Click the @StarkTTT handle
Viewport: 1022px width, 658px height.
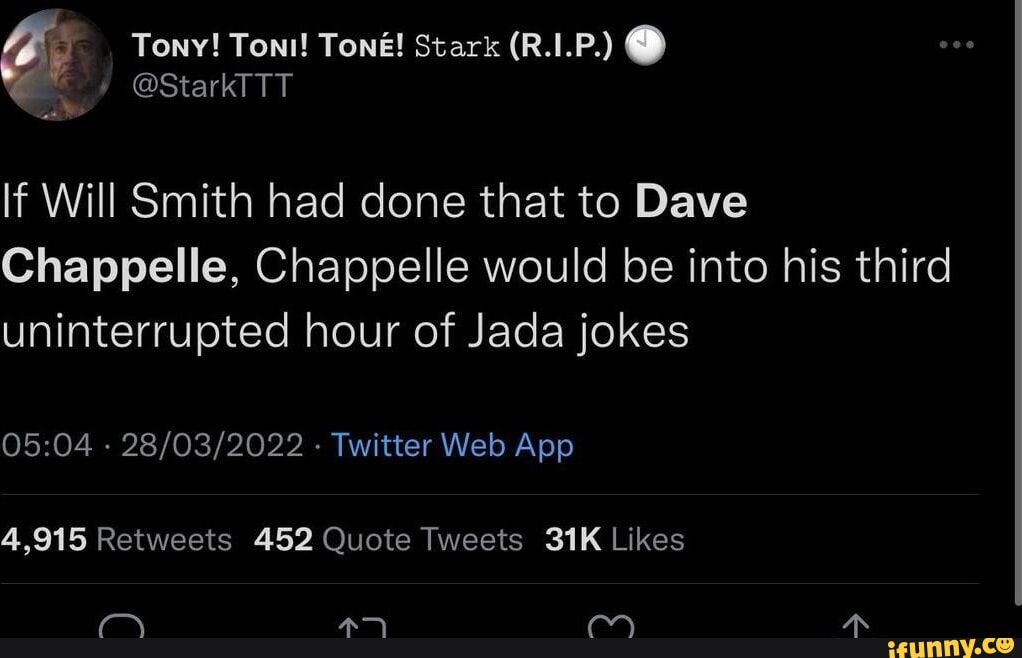pyautogui.click(x=213, y=85)
